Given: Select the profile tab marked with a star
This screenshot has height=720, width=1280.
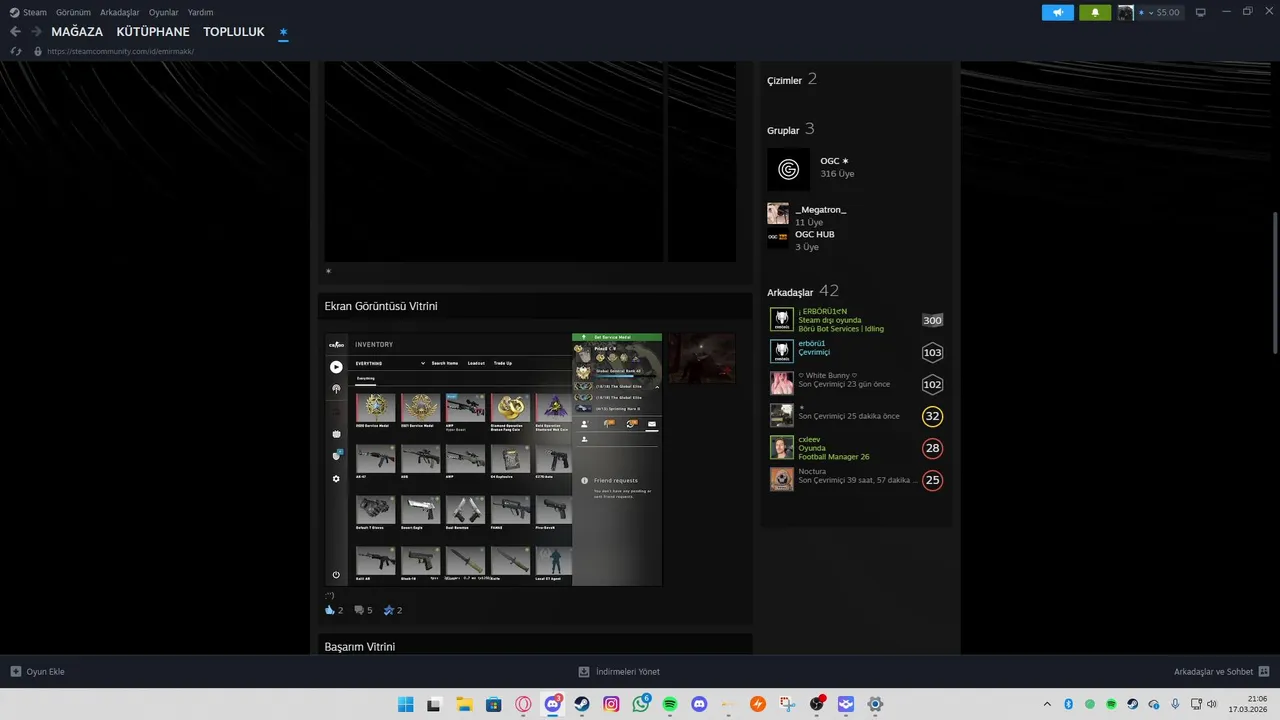Looking at the screenshot, I should (x=283, y=32).
